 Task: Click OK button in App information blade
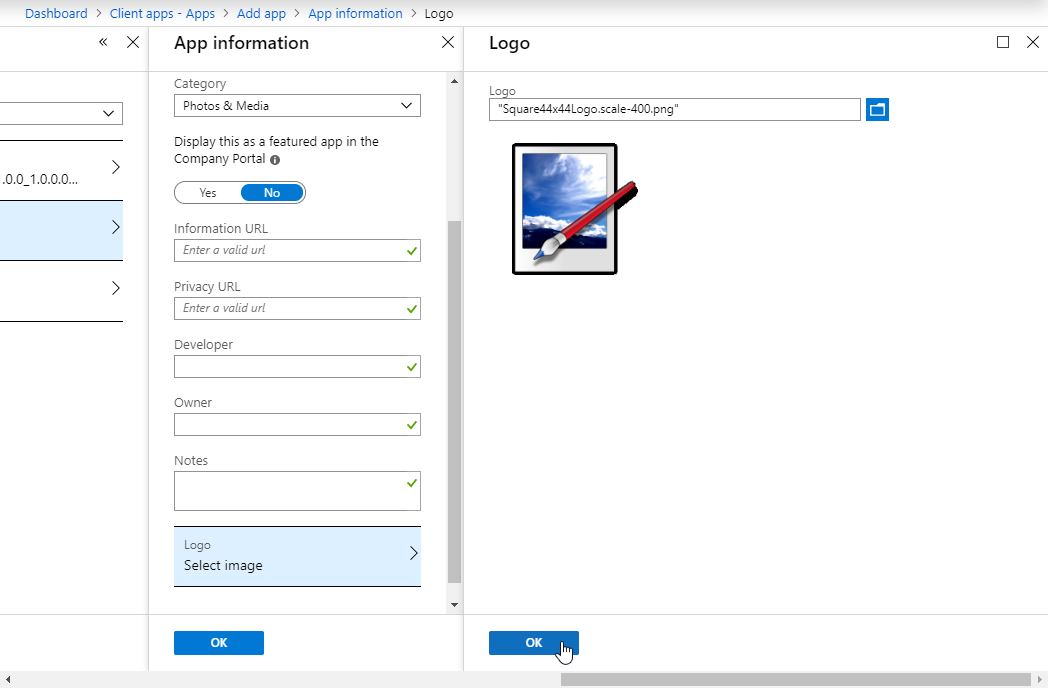[218, 643]
